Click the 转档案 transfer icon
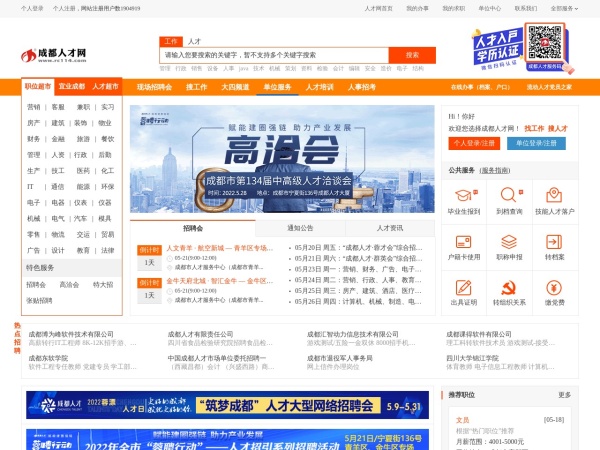The width and height of the screenshot is (600, 450). (x=554, y=240)
